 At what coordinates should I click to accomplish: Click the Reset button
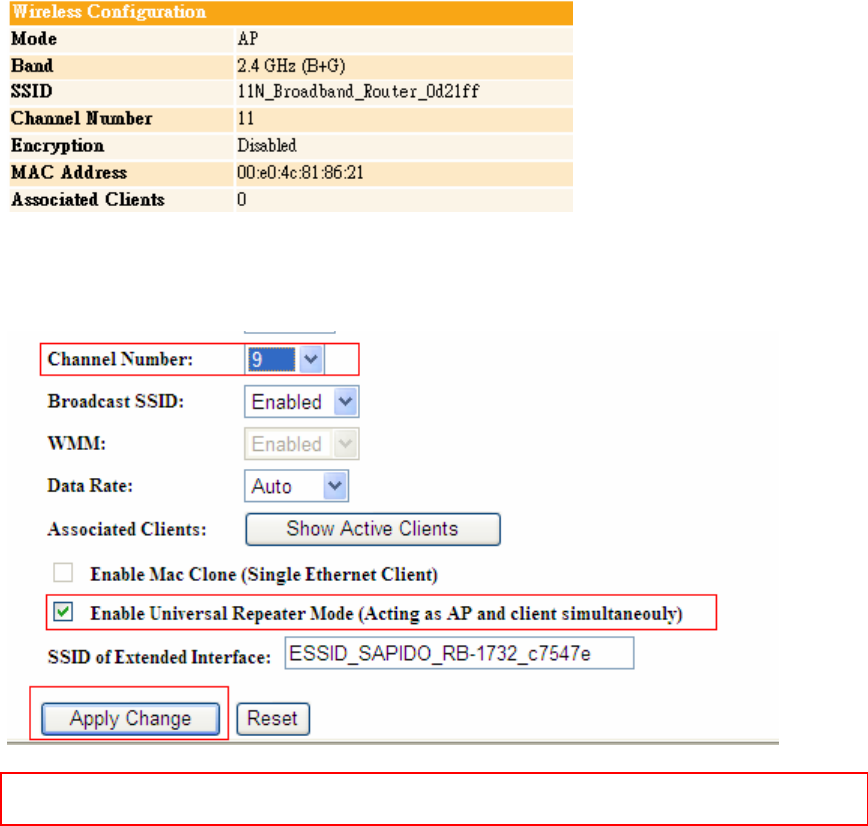(273, 719)
